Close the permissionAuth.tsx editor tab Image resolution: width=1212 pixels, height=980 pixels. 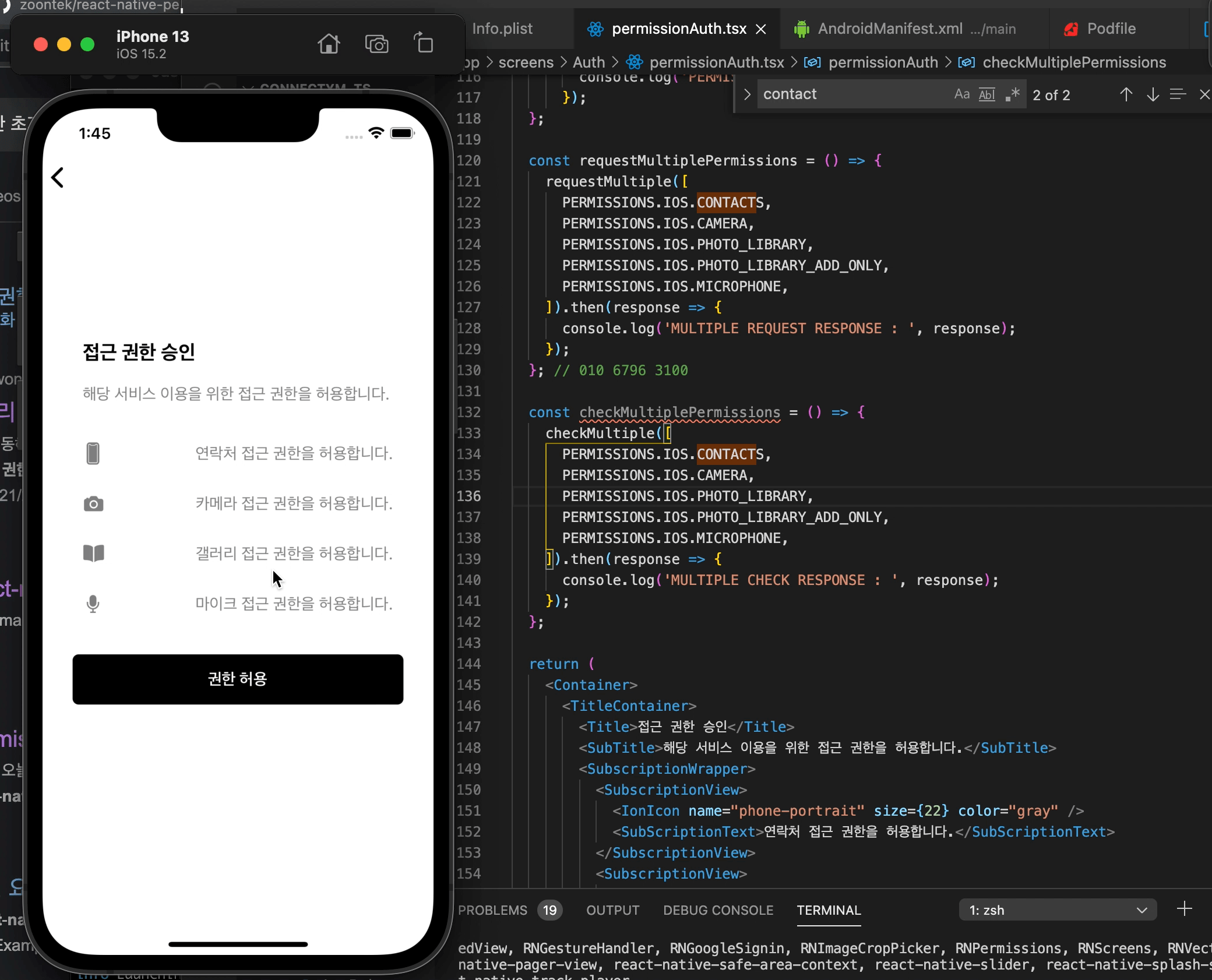tap(761, 29)
